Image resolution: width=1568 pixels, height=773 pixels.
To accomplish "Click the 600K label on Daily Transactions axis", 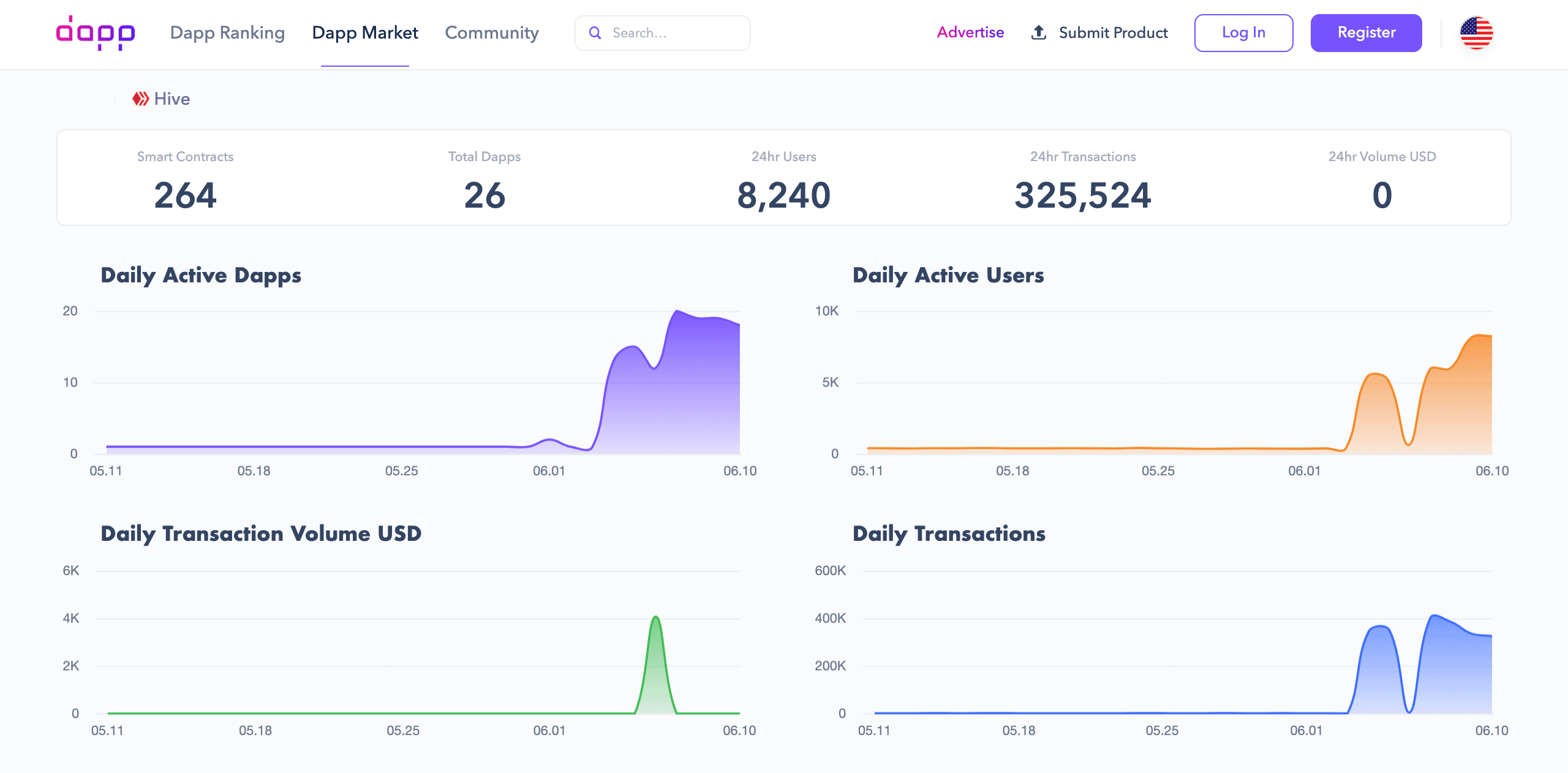I will (x=830, y=571).
